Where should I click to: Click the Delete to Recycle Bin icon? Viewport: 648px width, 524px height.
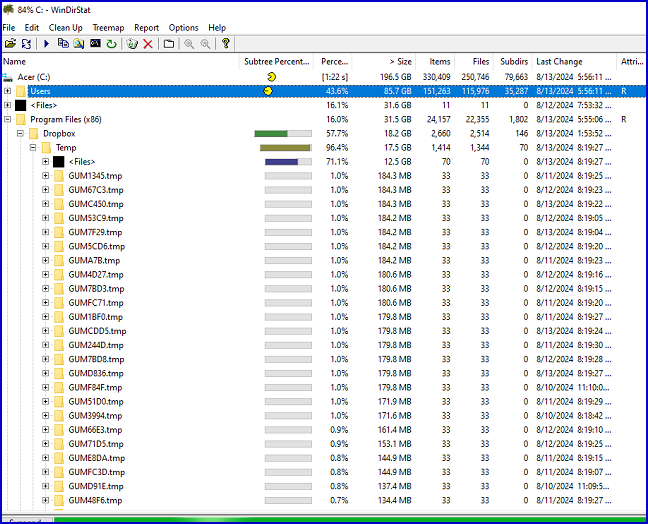[132, 44]
